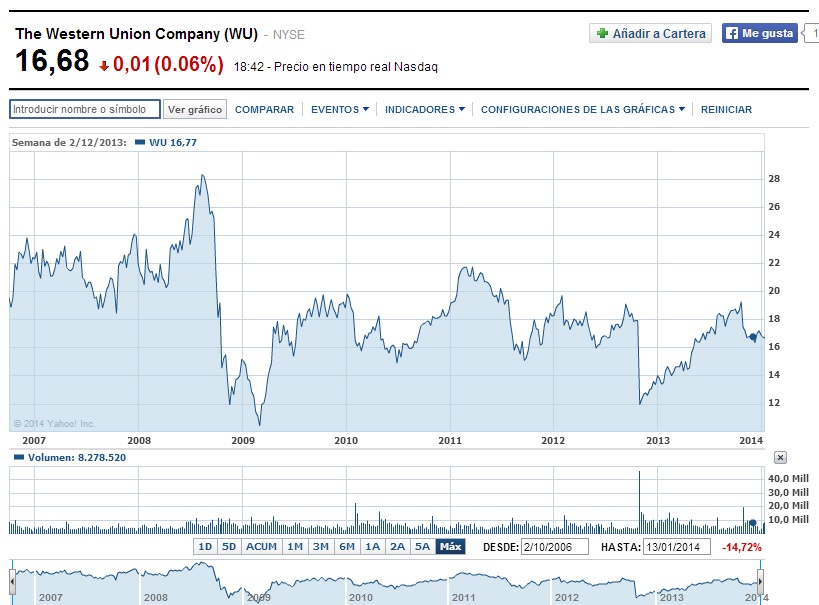Open the INDICADORES dropdown menu

425,110
